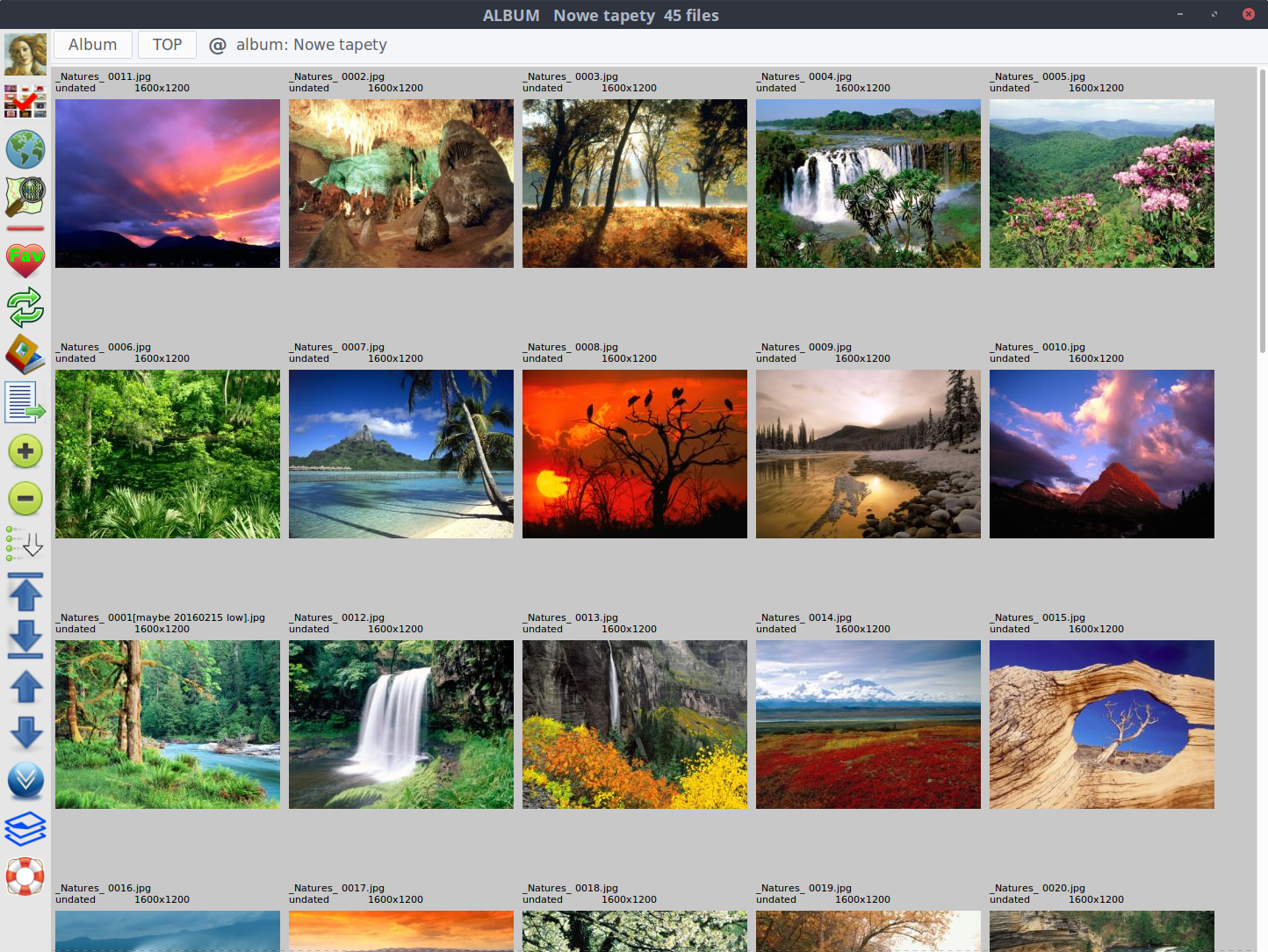Open the partly visible thumbnail _Natures_ 0016
Viewport: 1268px width, 952px height.
(x=168, y=931)
